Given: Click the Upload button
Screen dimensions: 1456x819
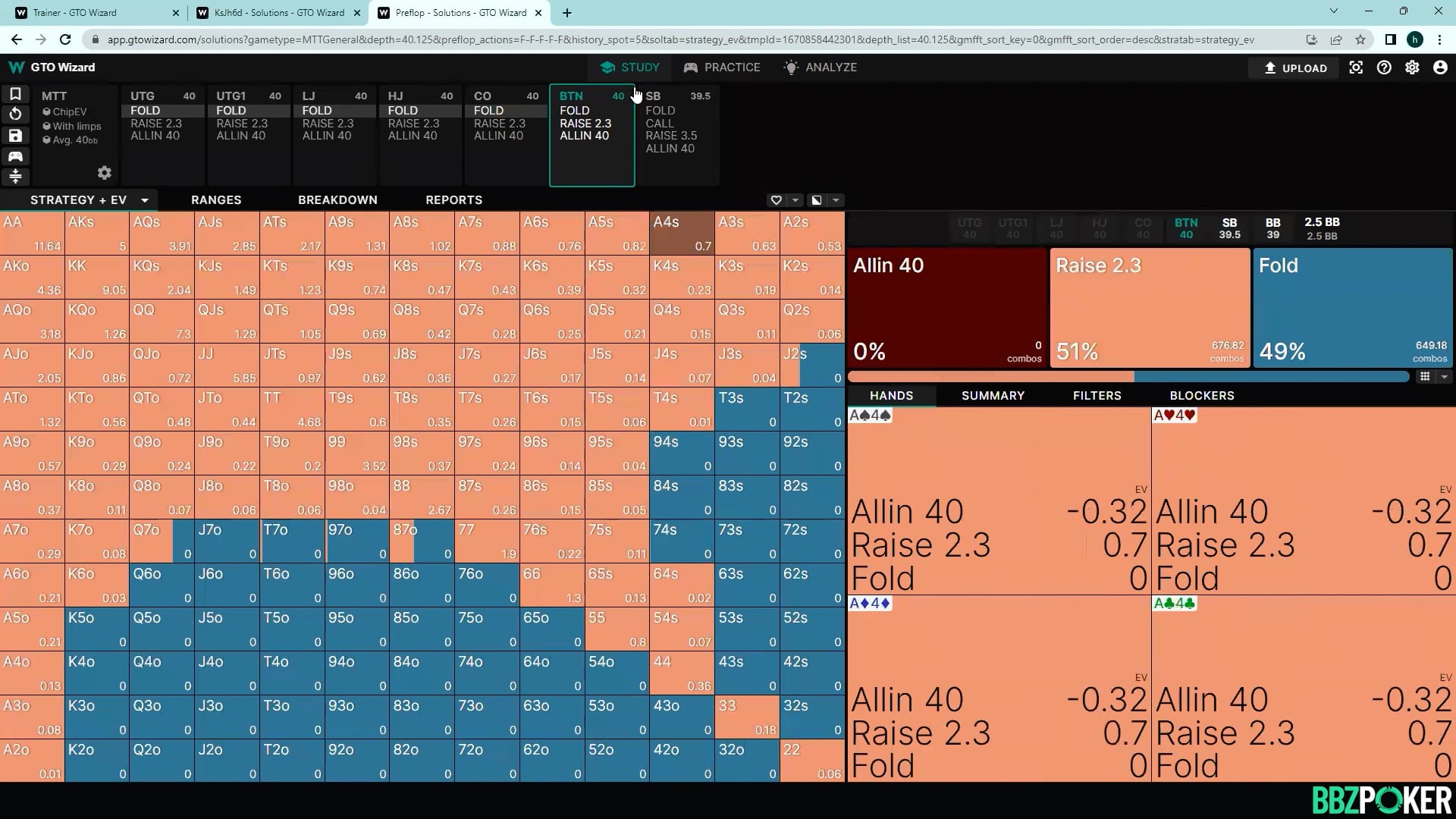Looking at the screenshot, I should coord(1295,67).
